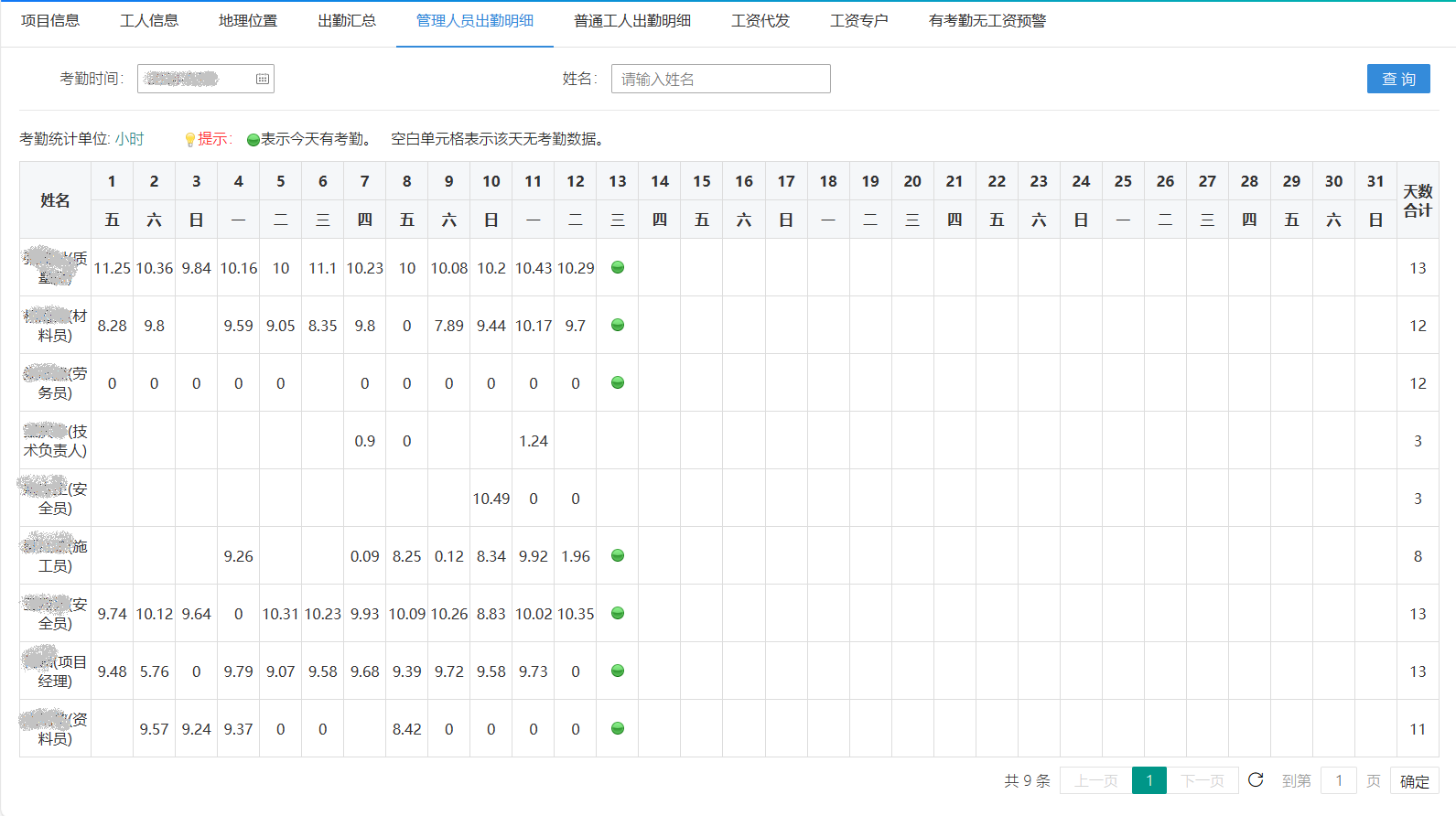Click the green legend dot beside 表示今天有考勤
Screen dimensions: 1456x816
[x=253, y=140]
